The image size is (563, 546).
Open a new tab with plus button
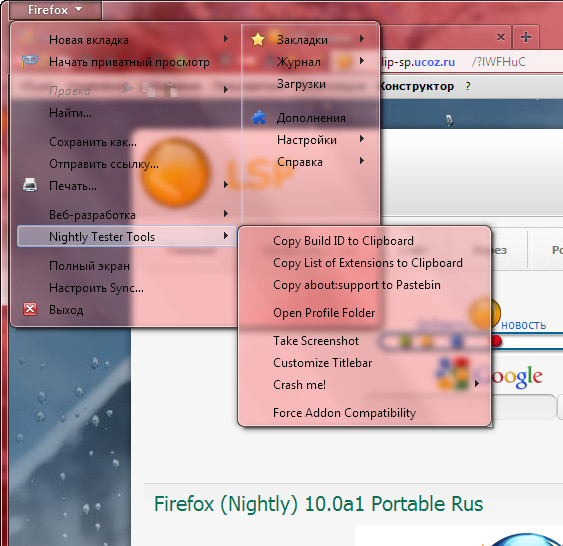[x=526, y=37]
